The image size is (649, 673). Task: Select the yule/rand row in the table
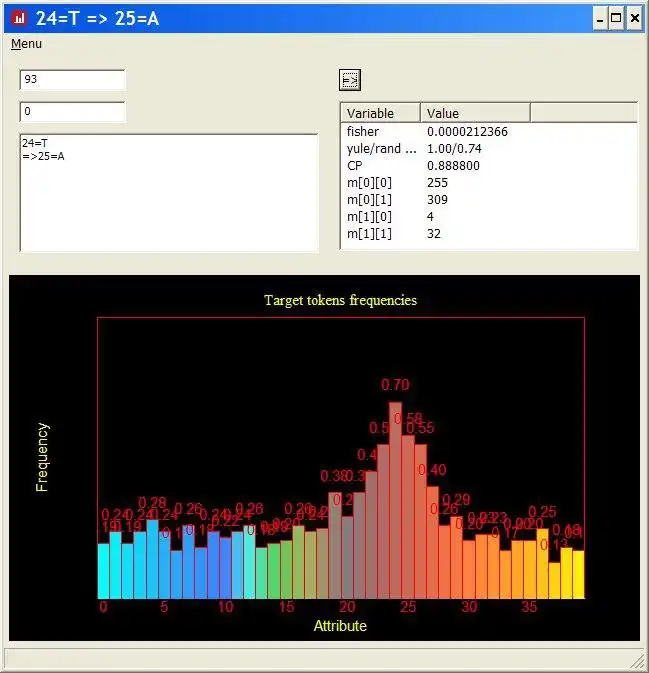pyautogui.click(x=489, y=149)
